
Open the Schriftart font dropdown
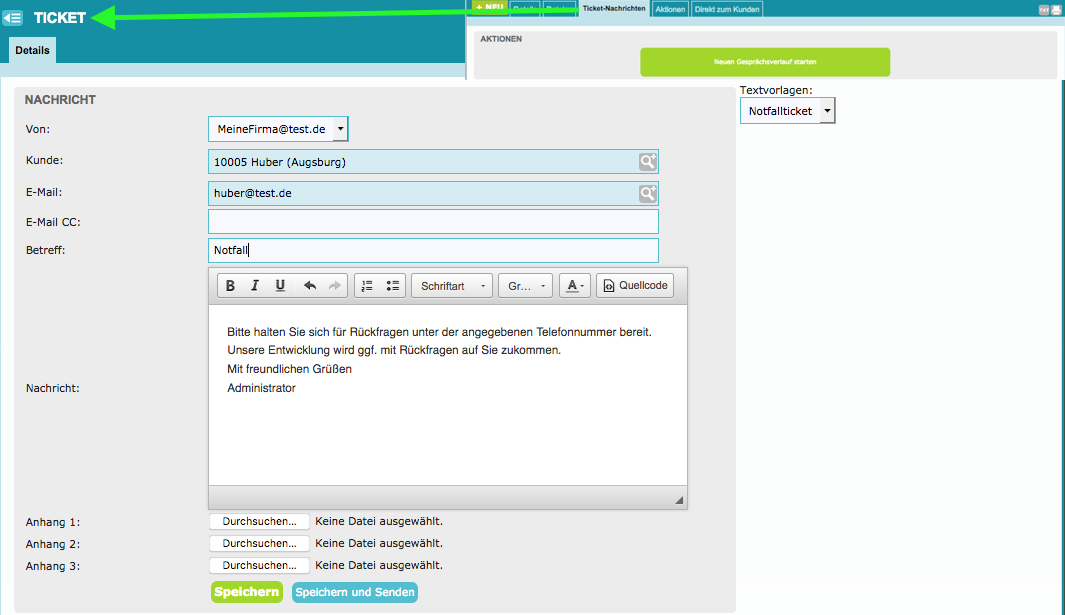click(452, 286)
